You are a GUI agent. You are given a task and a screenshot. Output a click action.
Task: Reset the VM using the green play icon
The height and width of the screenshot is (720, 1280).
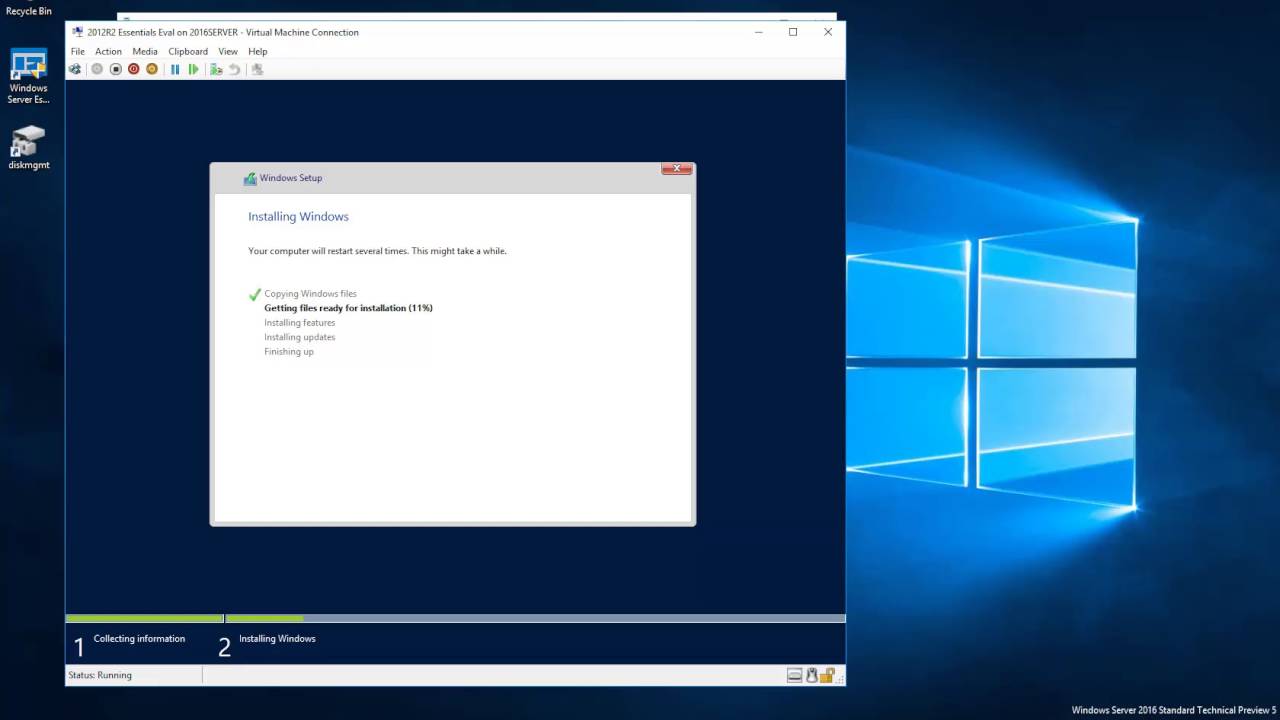click(194, 69)
